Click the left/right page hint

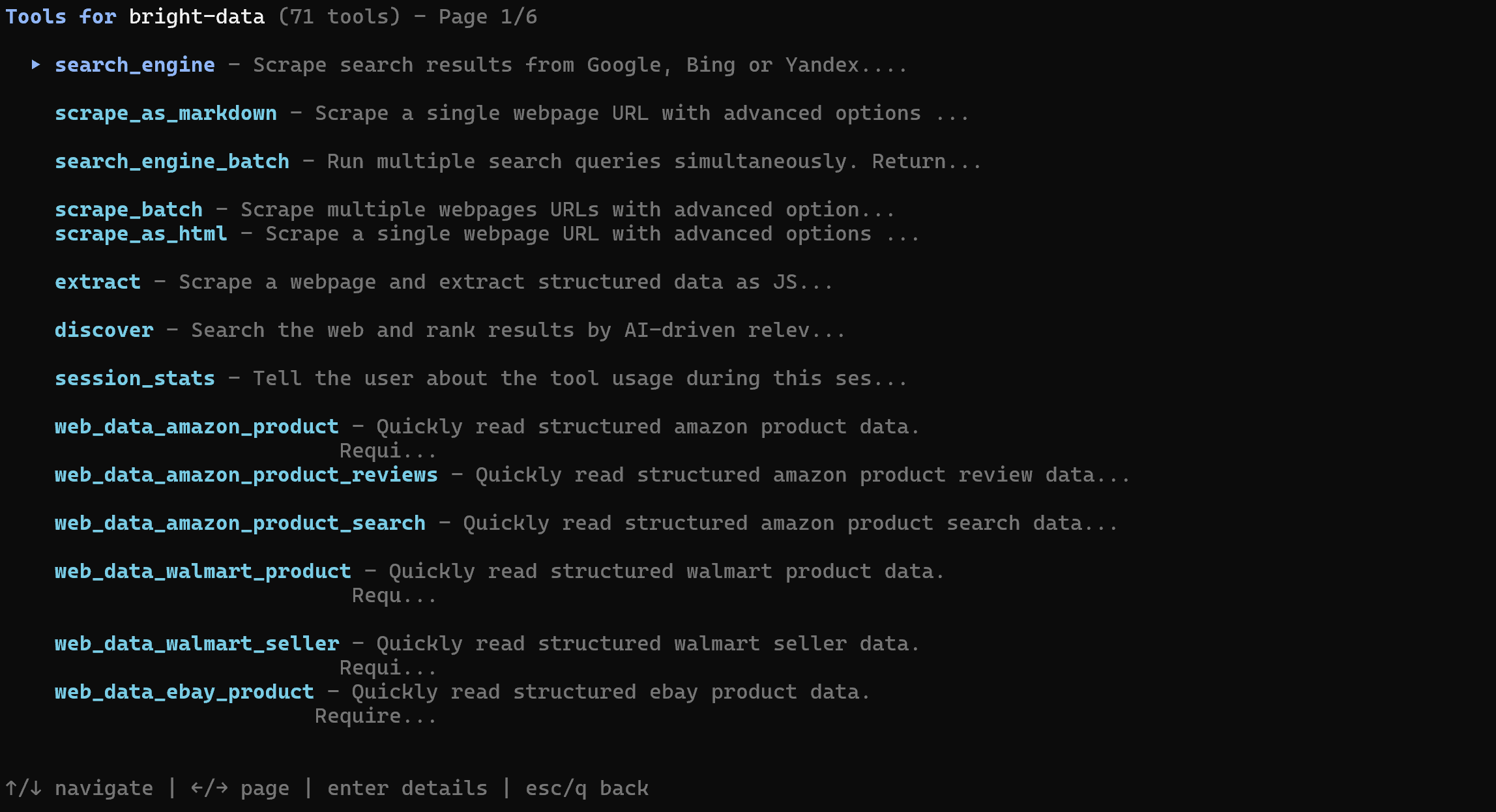coord(240,789)
